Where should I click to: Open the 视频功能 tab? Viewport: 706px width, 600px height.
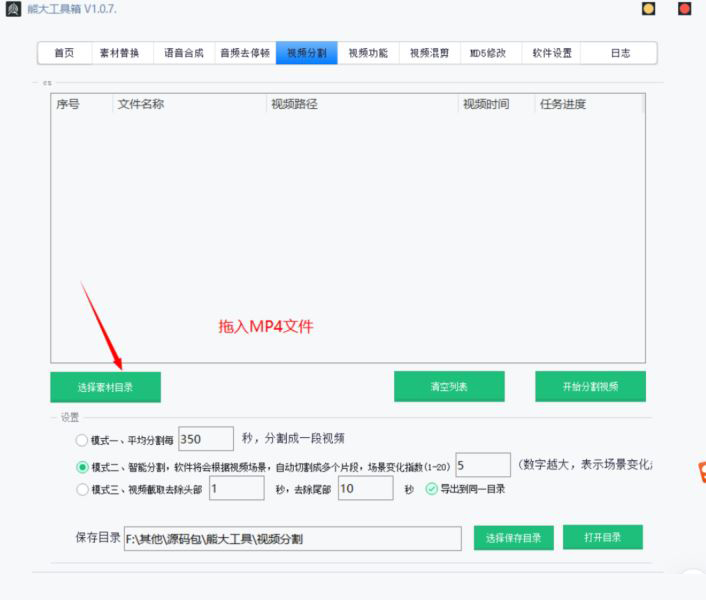[368, 53]
